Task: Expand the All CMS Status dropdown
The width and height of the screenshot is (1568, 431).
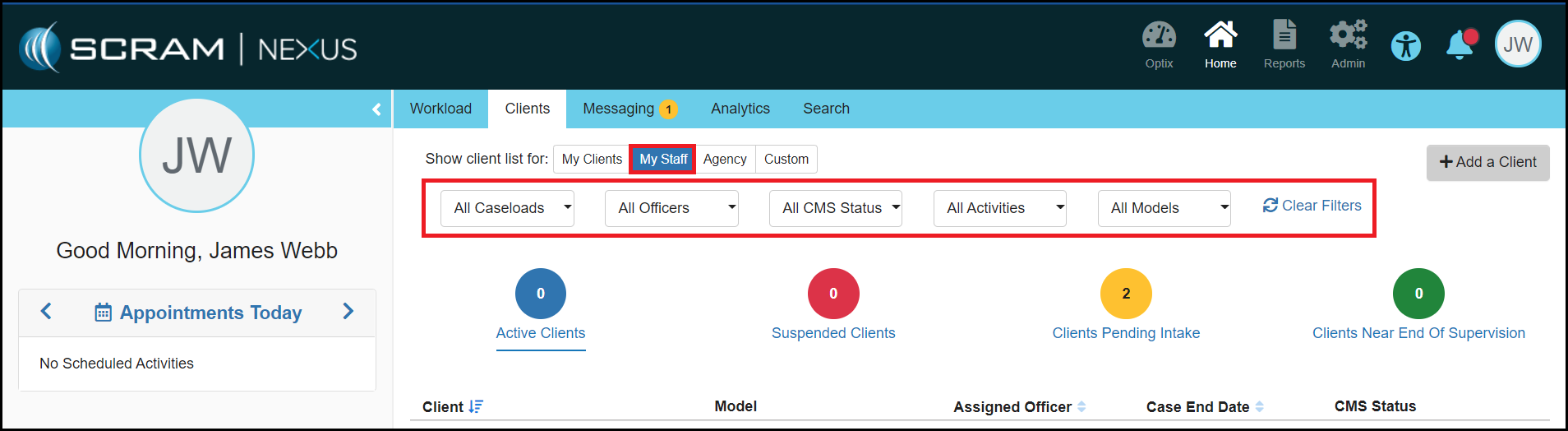Action: [x=836, y=208]
